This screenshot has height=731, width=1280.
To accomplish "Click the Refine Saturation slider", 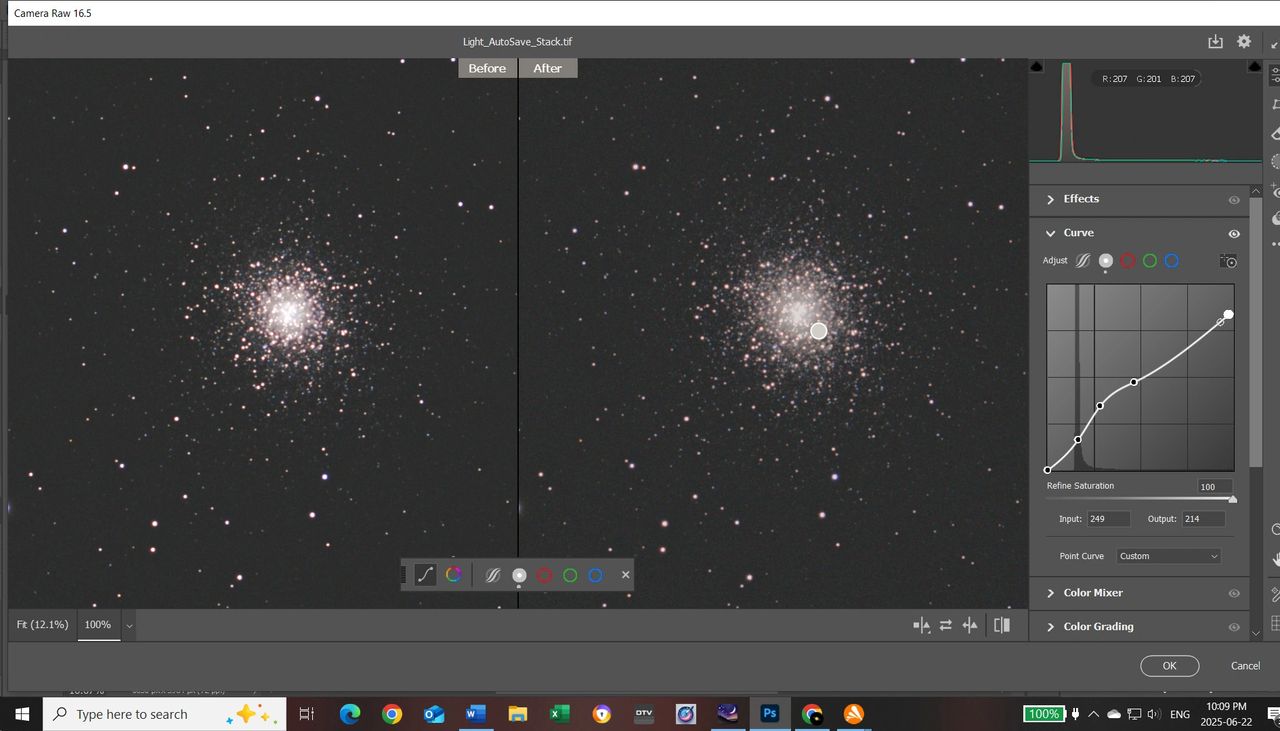I will click(1139, 499).
